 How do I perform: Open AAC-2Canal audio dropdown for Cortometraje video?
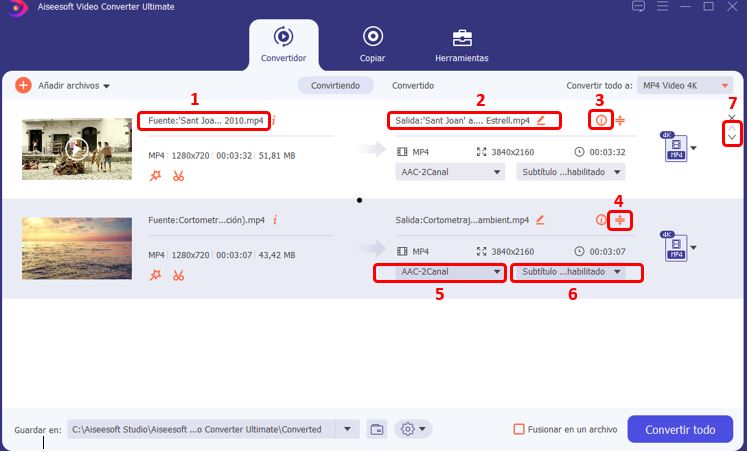[450, 272]
